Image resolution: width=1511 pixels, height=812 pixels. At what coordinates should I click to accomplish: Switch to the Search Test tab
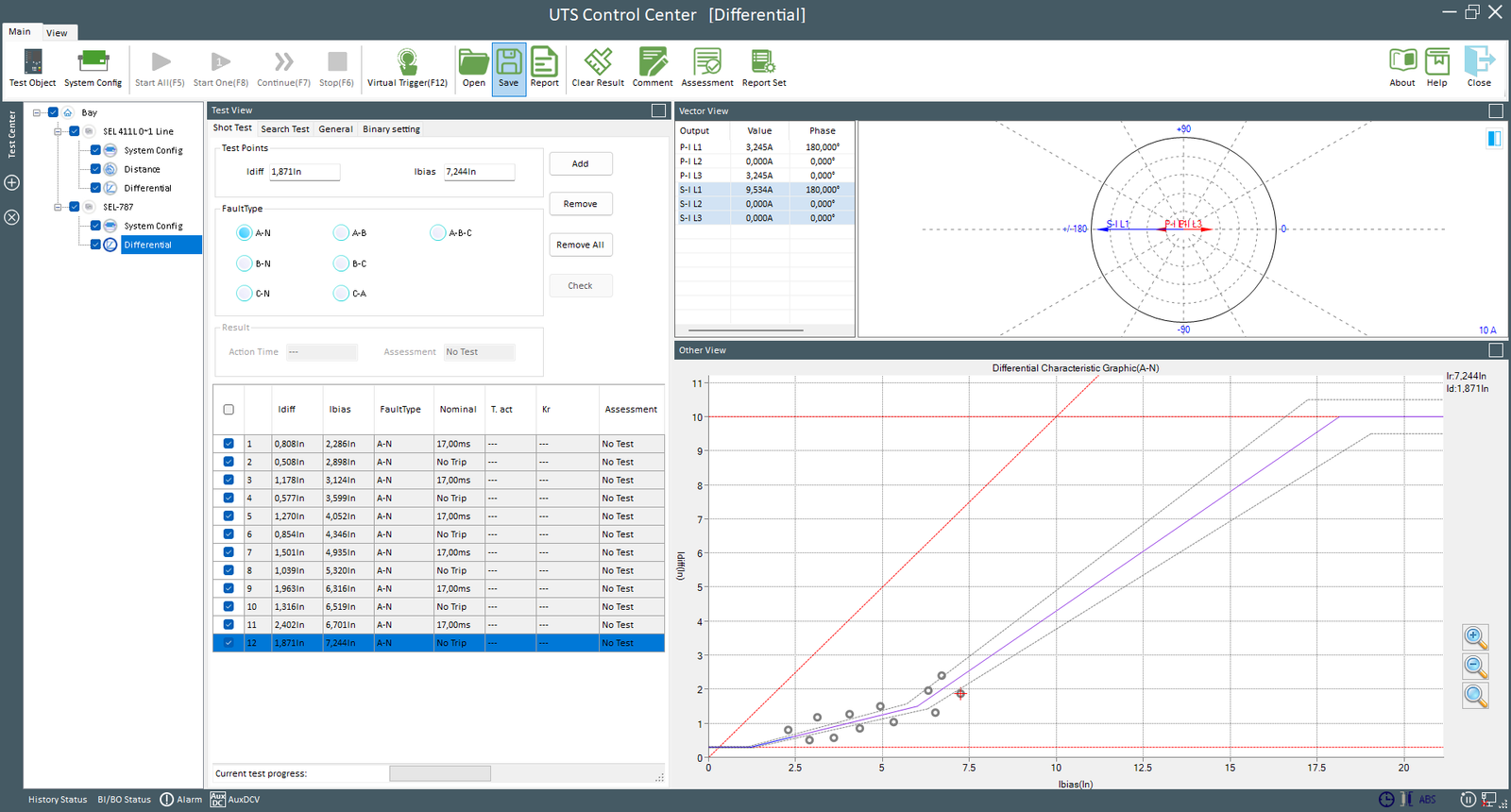click(285, 129)
